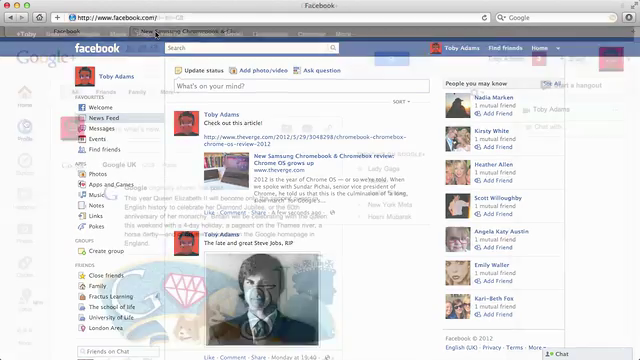Click the Facebook Search field
The width and height of the screenshot is (640, 360).
click(247, 48)
